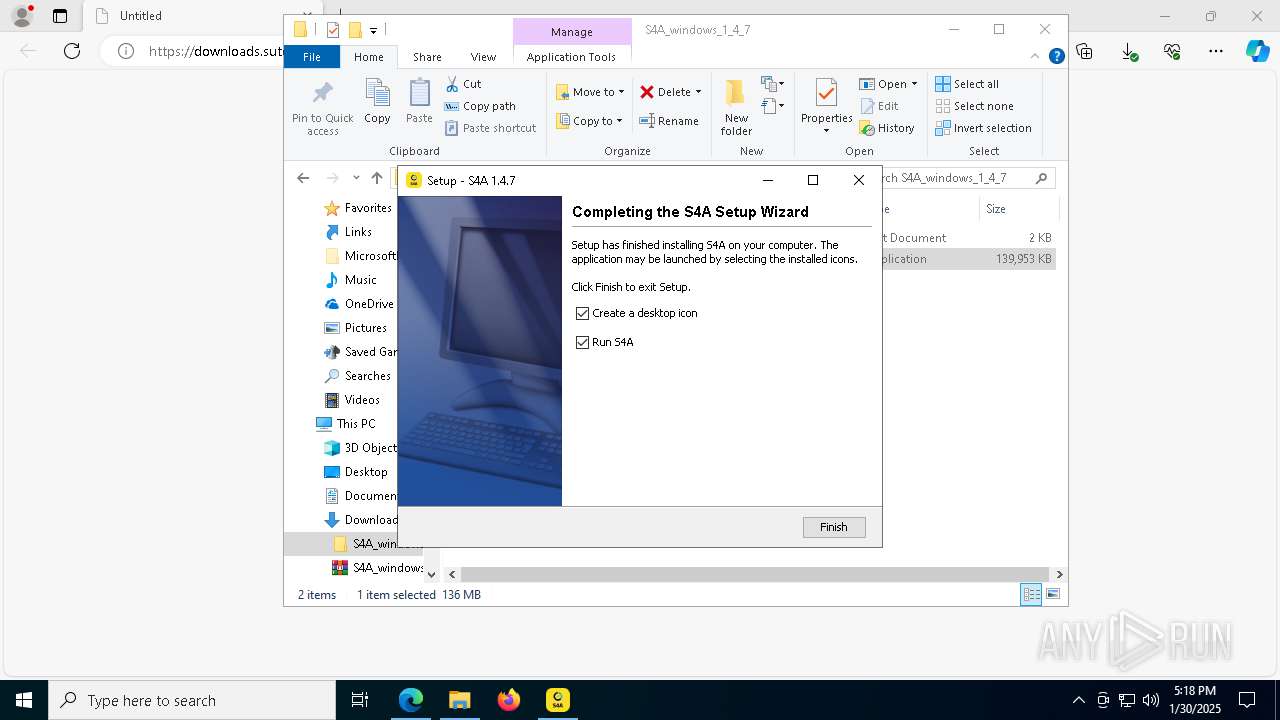The width and height of the screenshot is (1280, 720).
Task: Open Edge Settings and more menu
Action: 1216,51
